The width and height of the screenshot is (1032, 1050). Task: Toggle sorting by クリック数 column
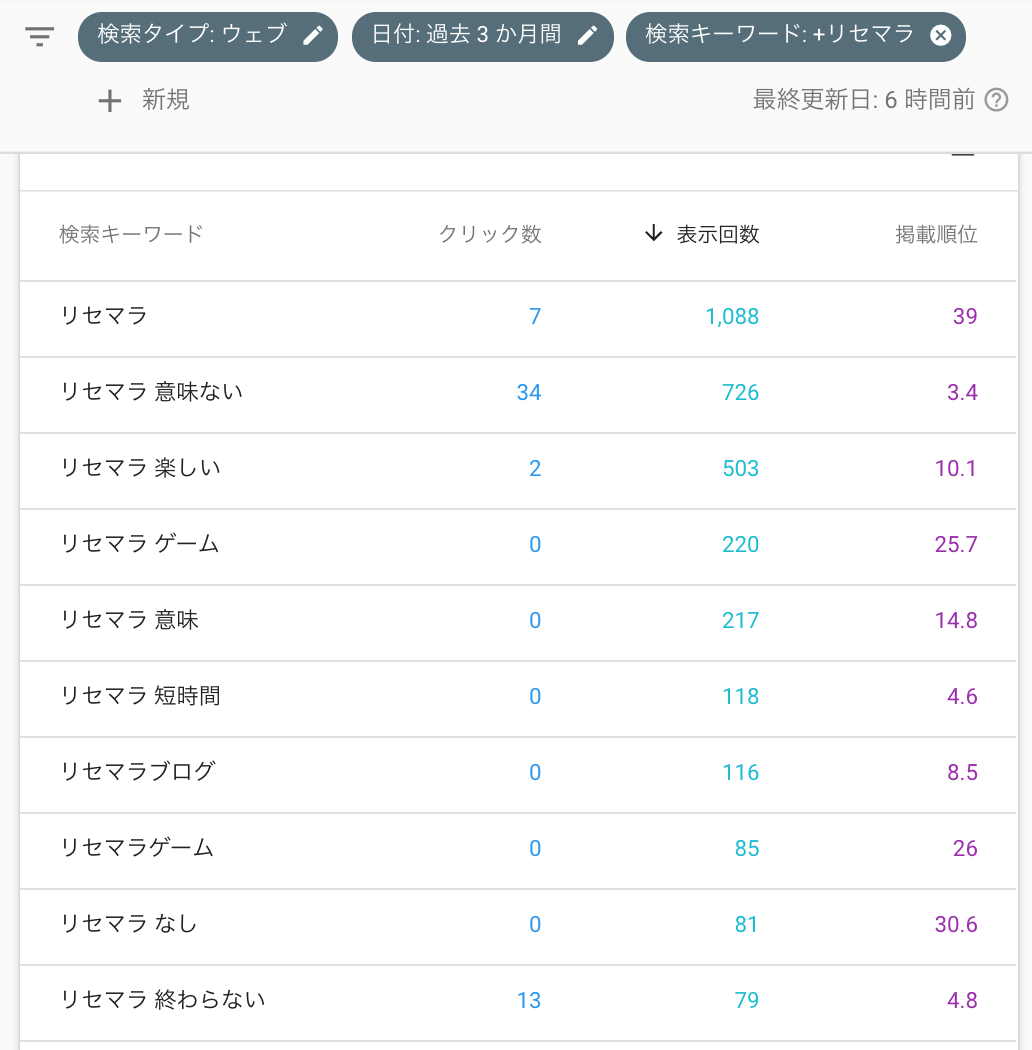[491, 234]
